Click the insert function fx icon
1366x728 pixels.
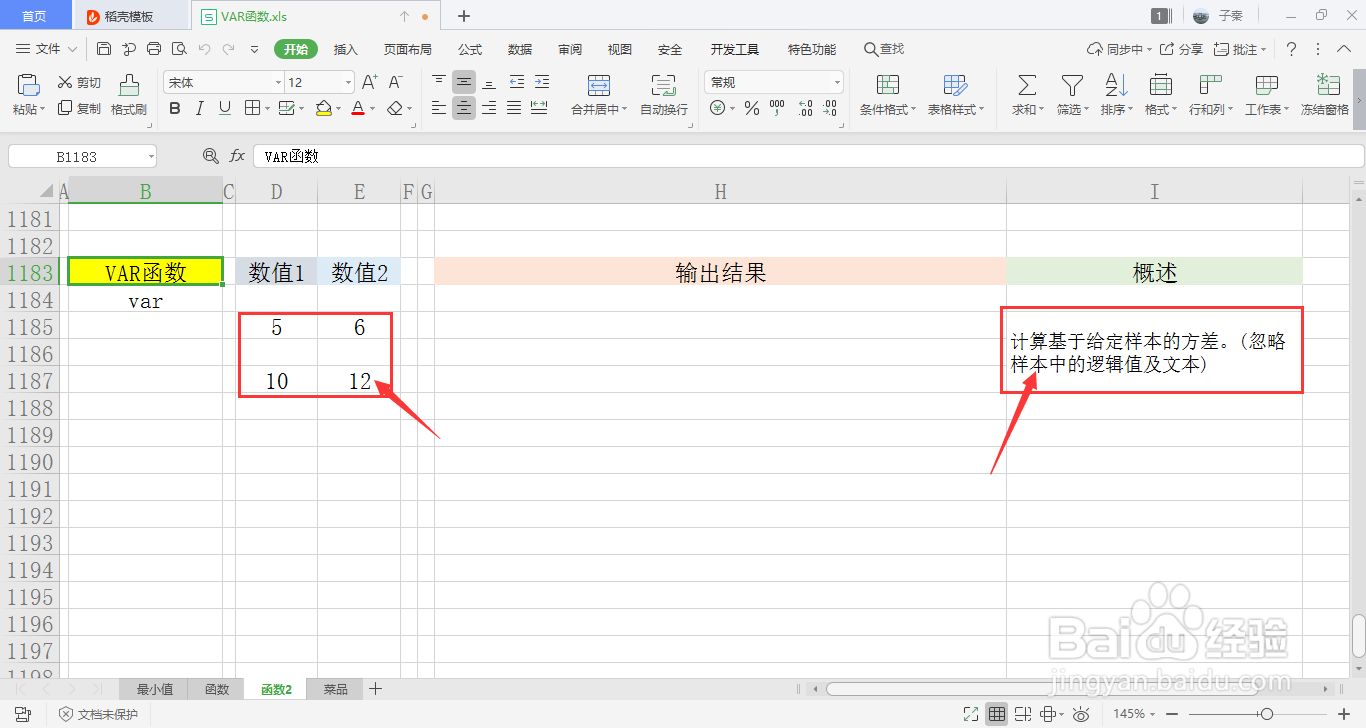[x=237, y=156]
